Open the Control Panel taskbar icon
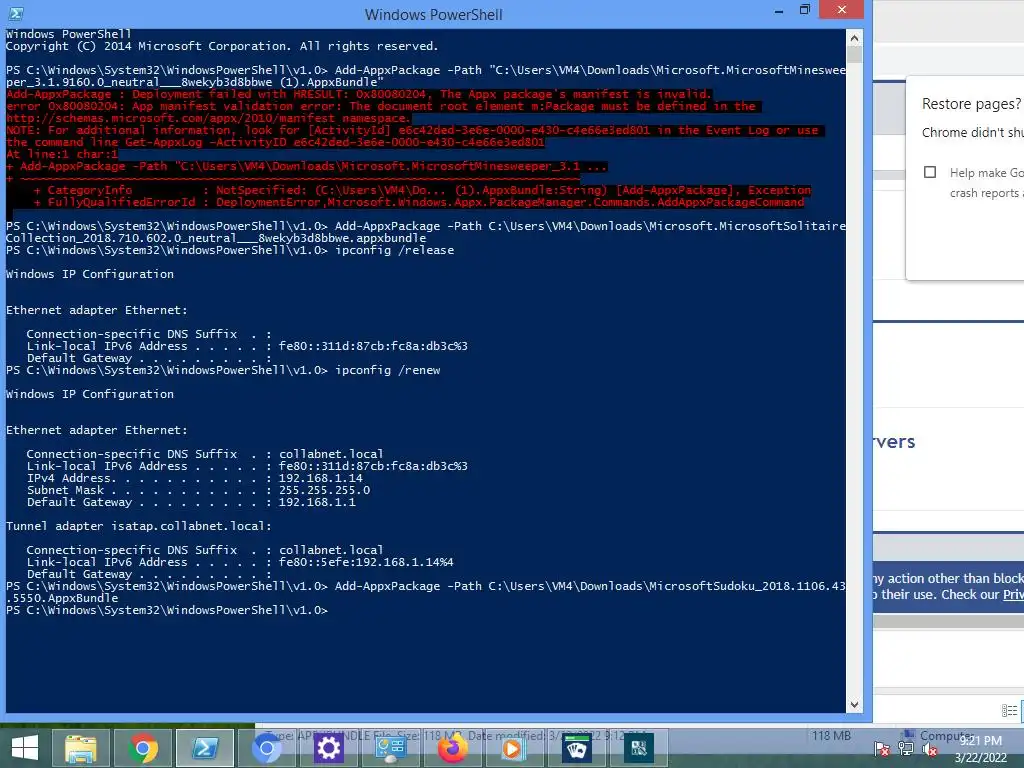 point(391,748)
